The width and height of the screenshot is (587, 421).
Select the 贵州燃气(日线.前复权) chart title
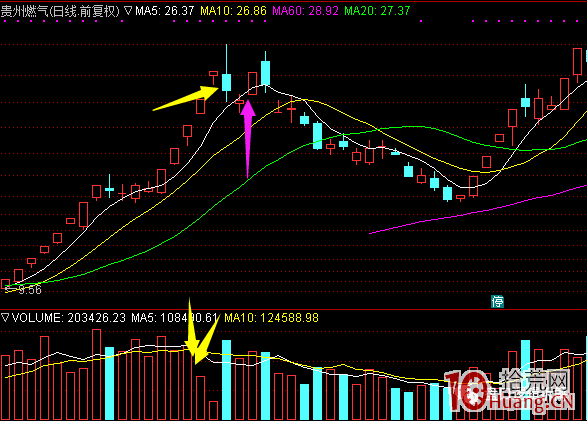(x=60, y=11)
